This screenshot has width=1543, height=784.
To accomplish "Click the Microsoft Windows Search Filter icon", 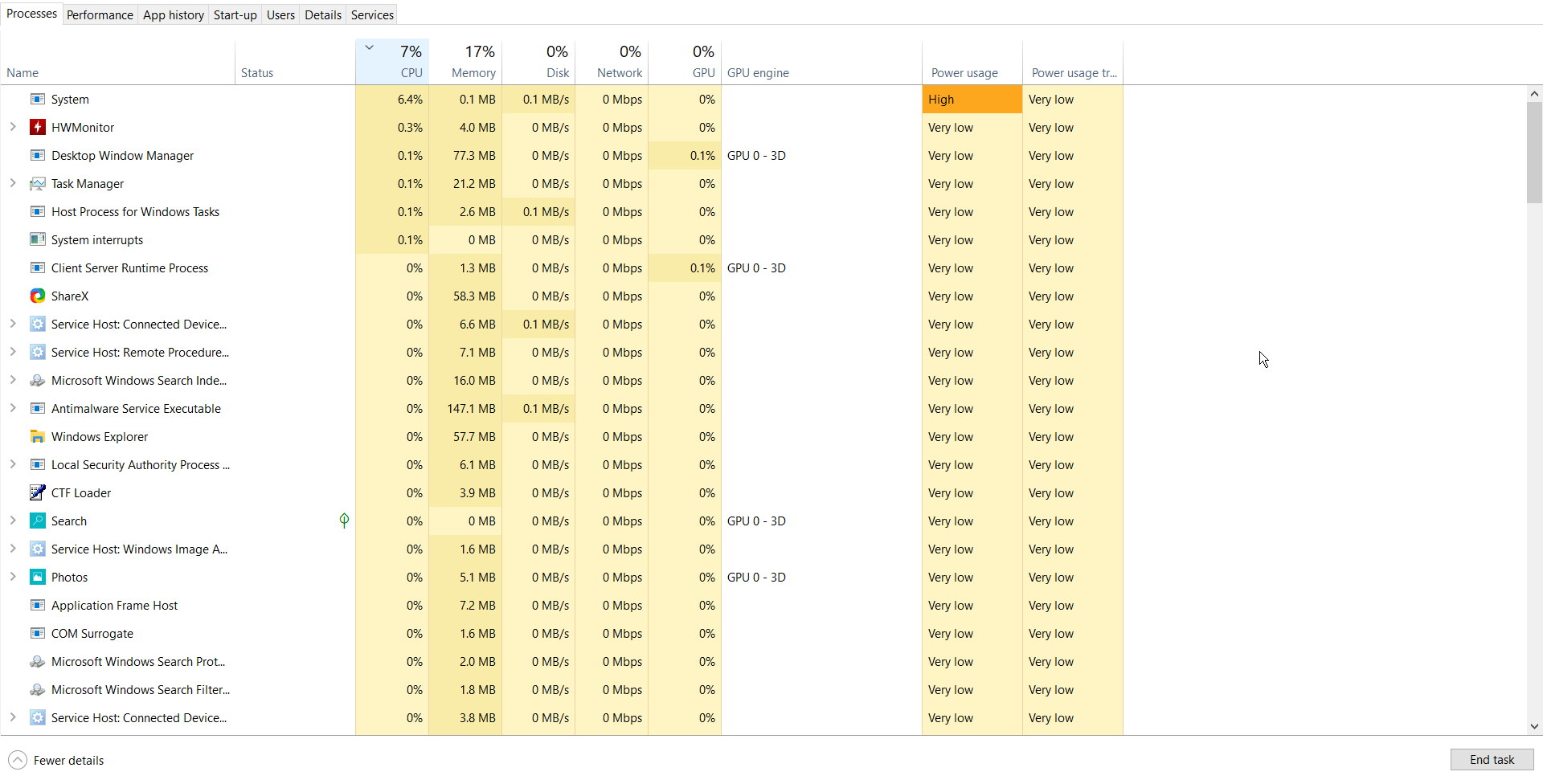I will (x=38, y=690).
